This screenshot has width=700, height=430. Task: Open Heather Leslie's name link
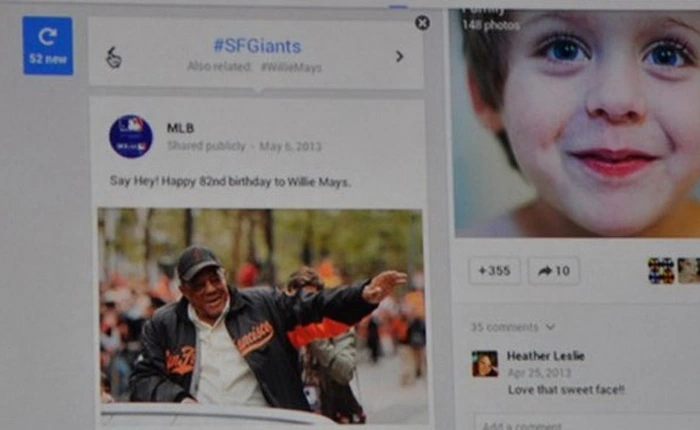point(546,356)
